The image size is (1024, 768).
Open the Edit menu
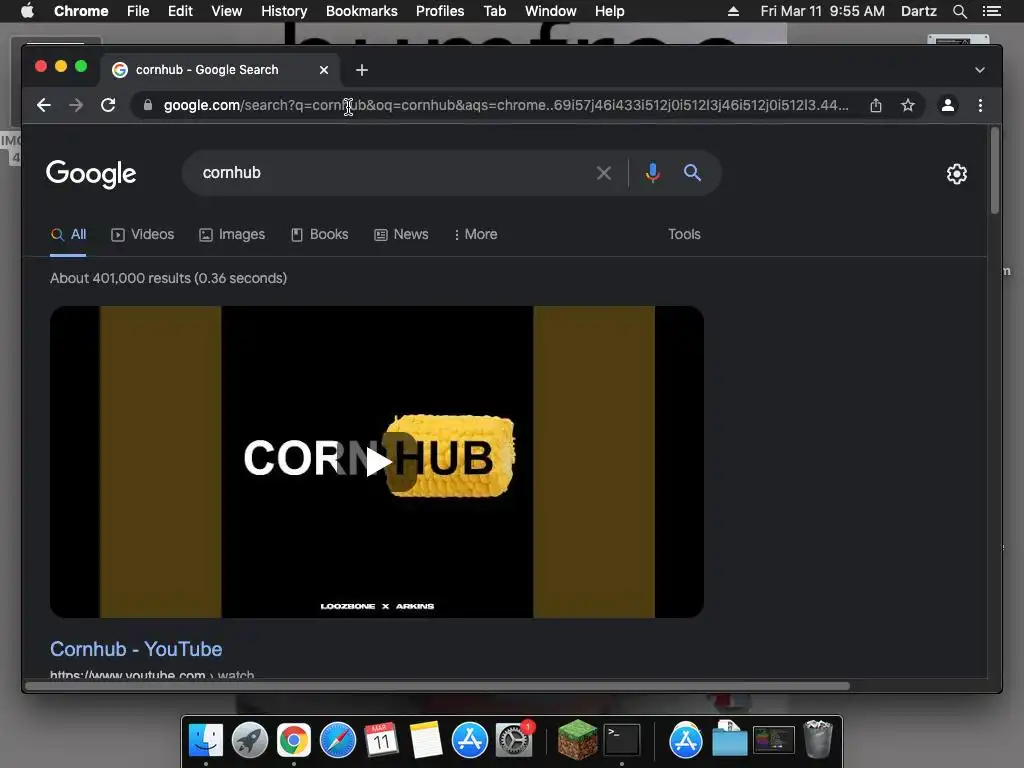point(180,11)
